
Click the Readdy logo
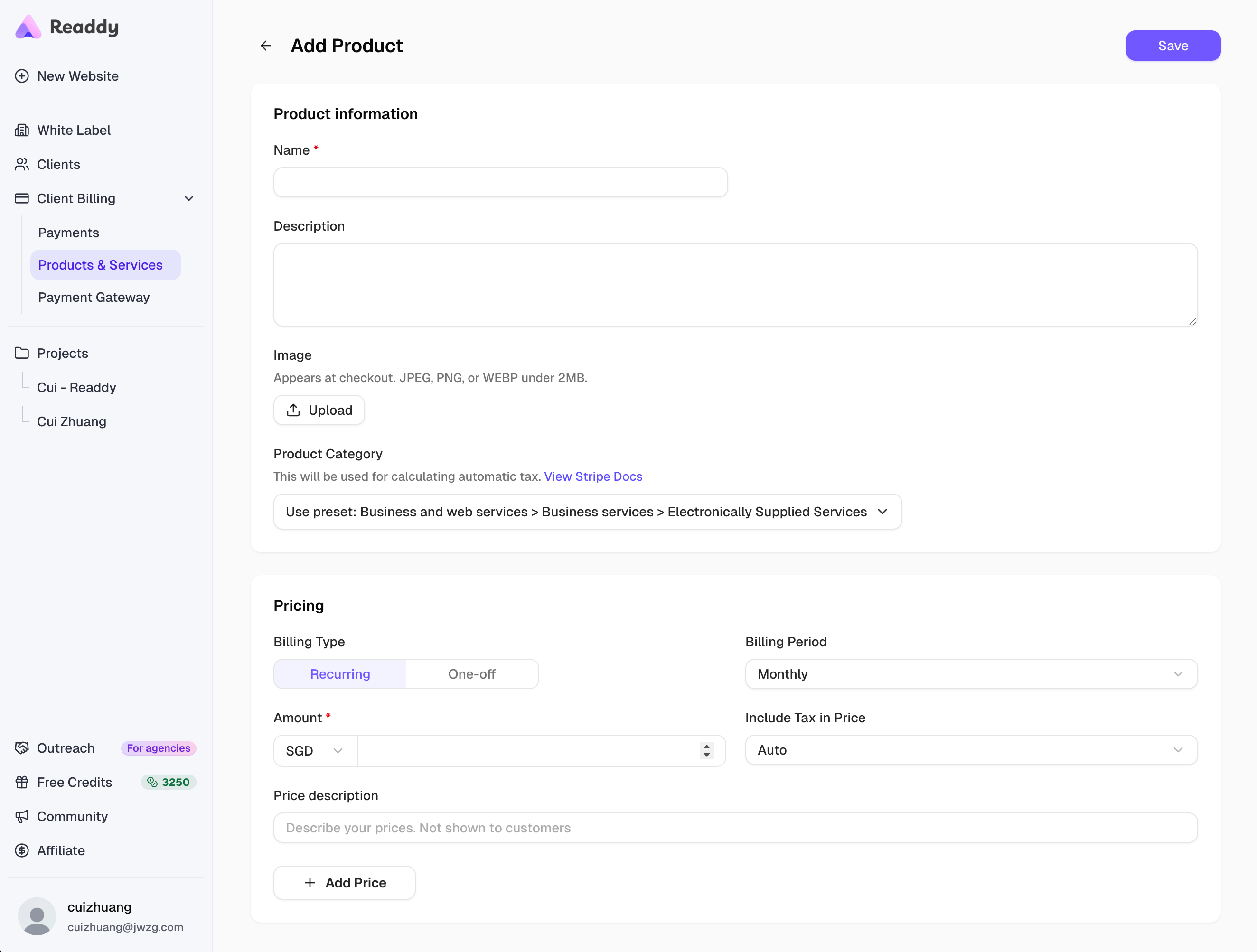point(66,27)
